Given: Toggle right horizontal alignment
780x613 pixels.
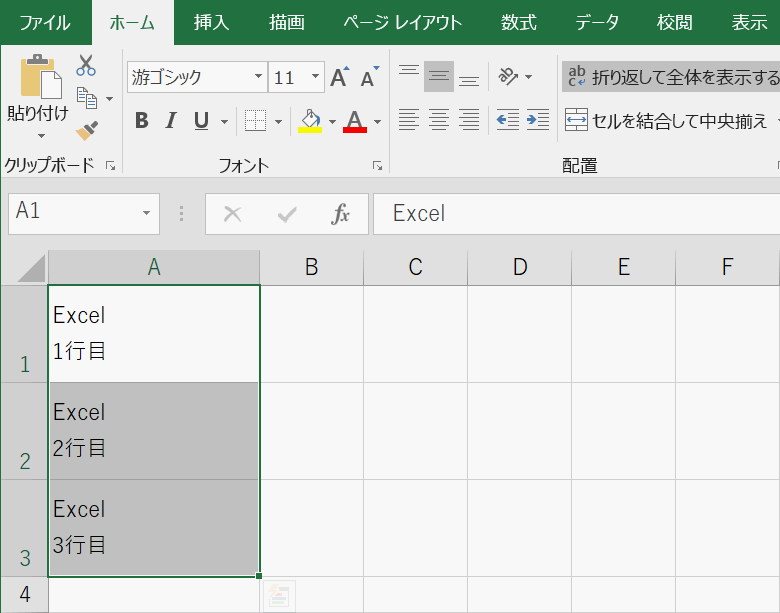Looking at the screenshot, I should [469, 120].
